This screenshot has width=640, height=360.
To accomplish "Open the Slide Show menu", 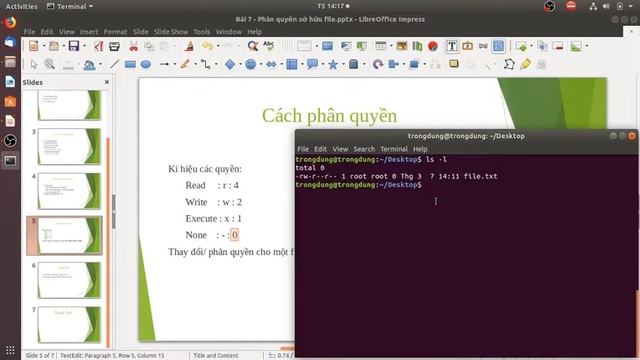I will [x=171, y=31].
